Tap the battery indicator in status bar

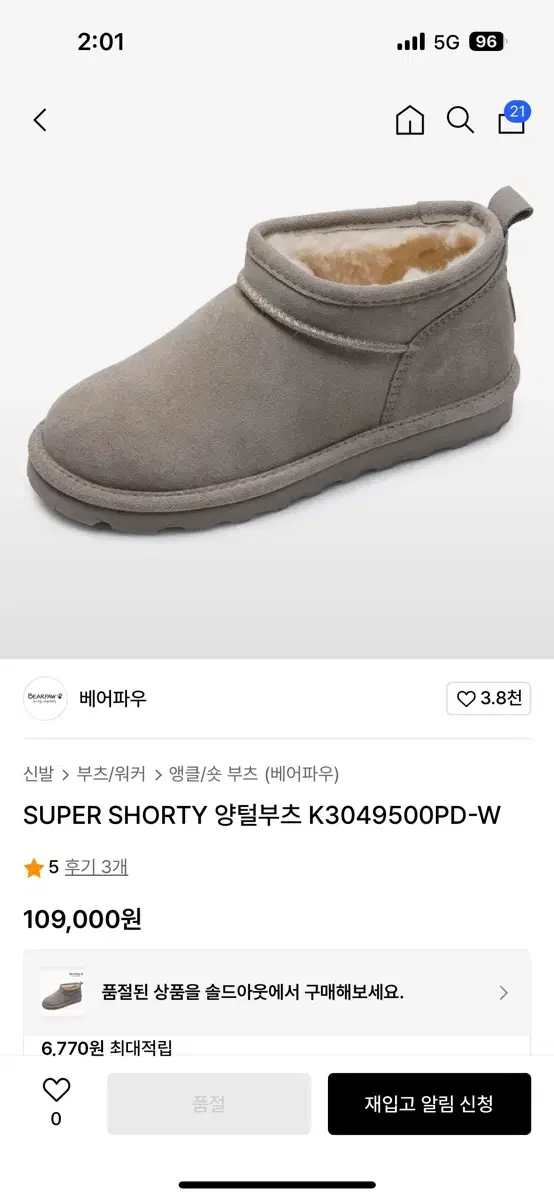[x=489, y=42]
